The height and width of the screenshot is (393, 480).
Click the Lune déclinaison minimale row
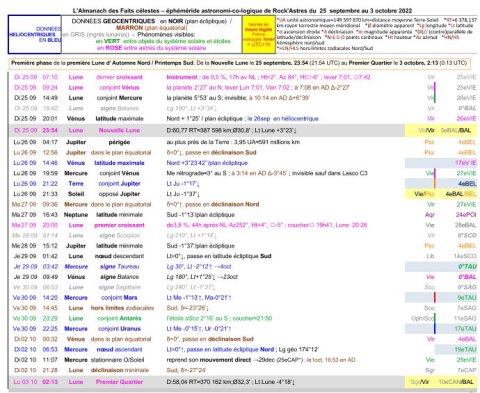(243, 370)
